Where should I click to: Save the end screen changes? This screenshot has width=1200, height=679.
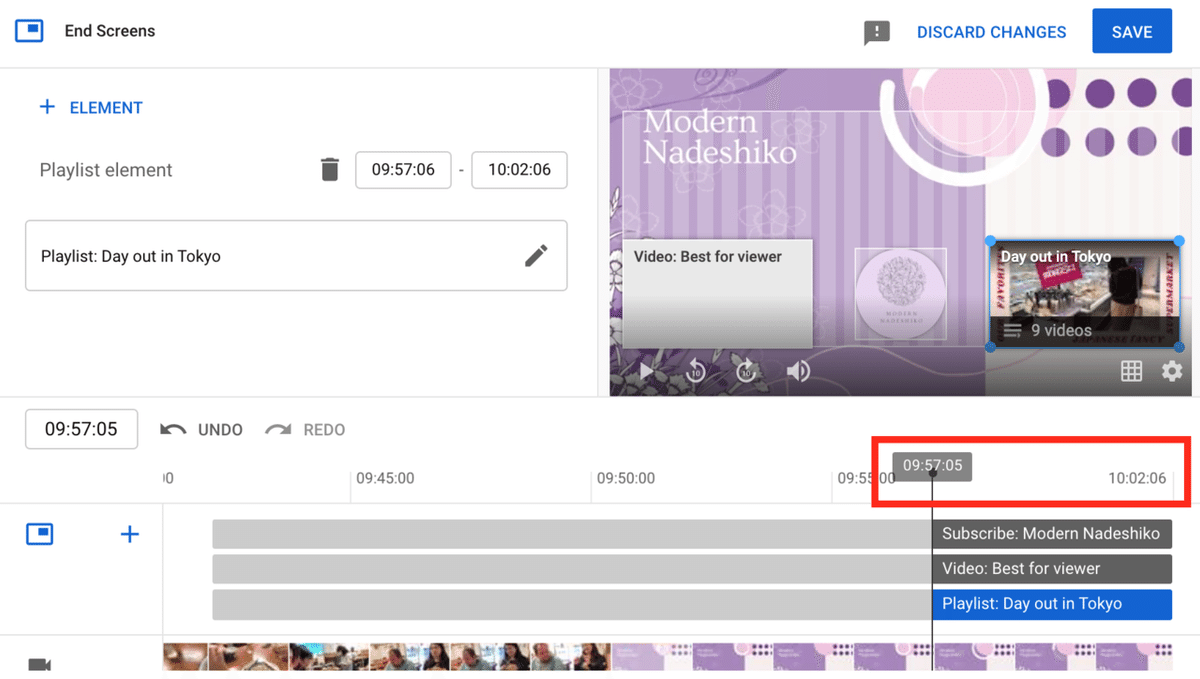[x=1132, y=32]
